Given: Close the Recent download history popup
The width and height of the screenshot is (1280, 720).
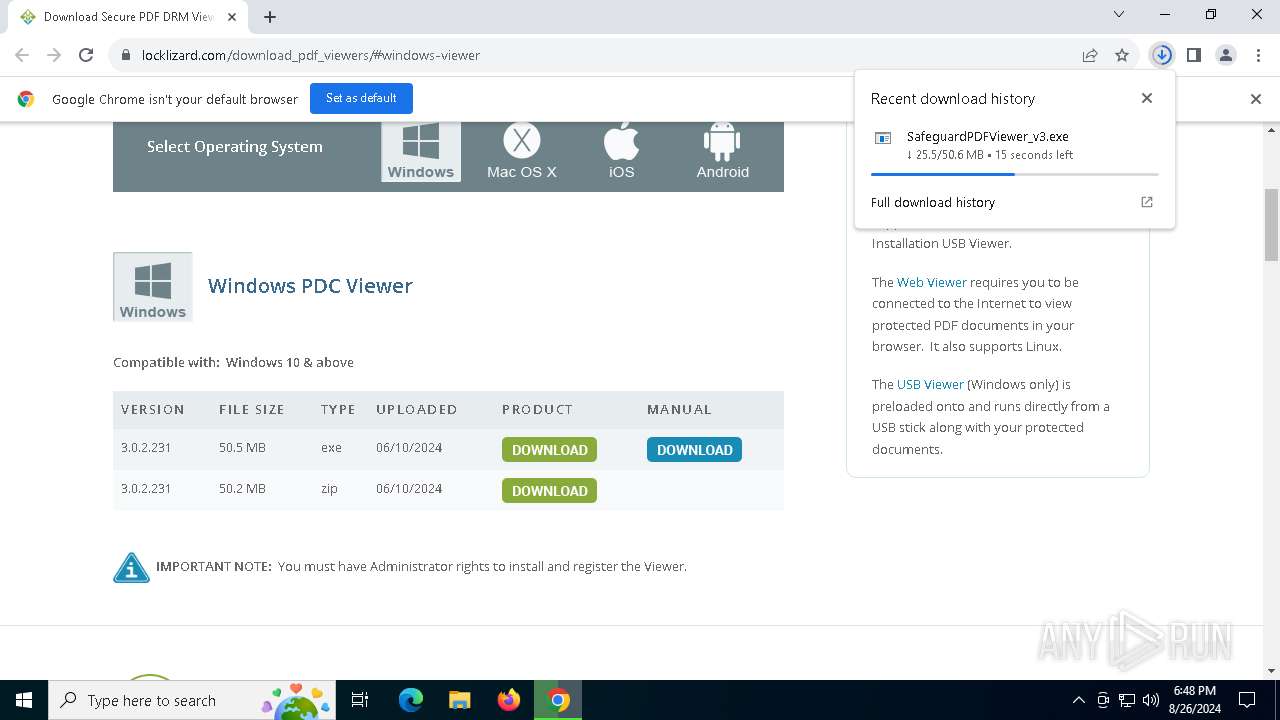Looking at the screenshot, I should [x=1147, y=98].
